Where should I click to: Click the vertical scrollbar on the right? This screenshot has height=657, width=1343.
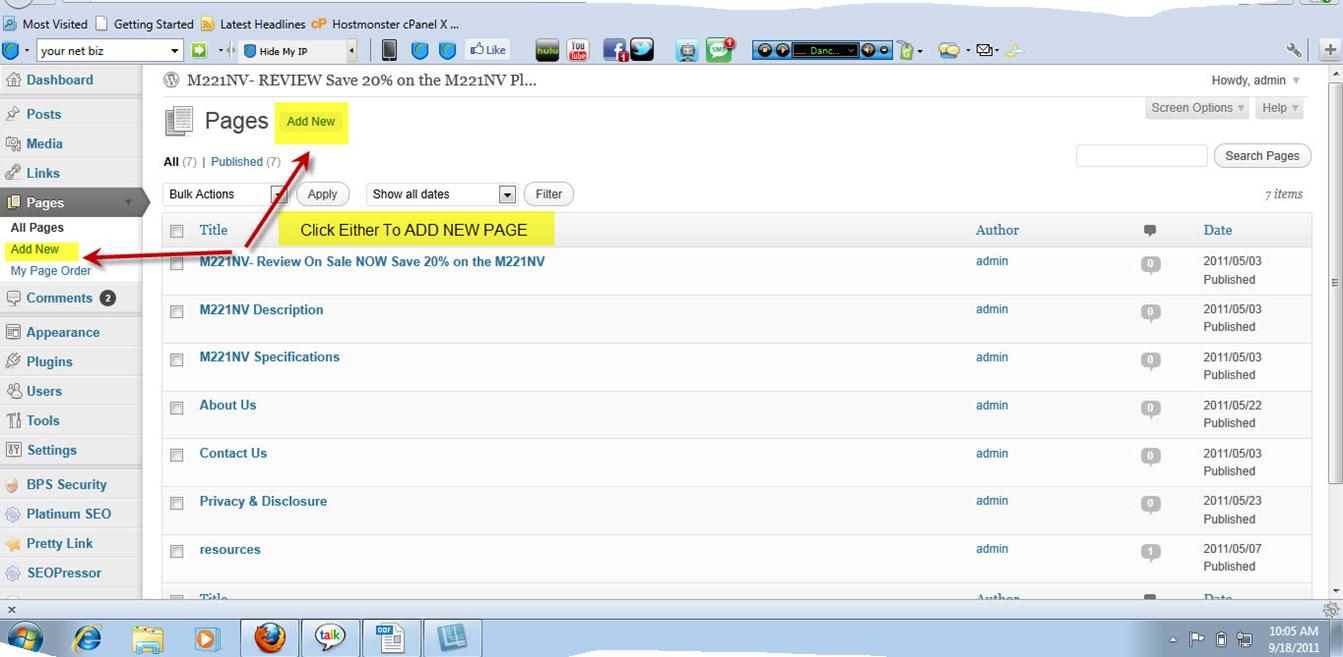(1334, 330)
